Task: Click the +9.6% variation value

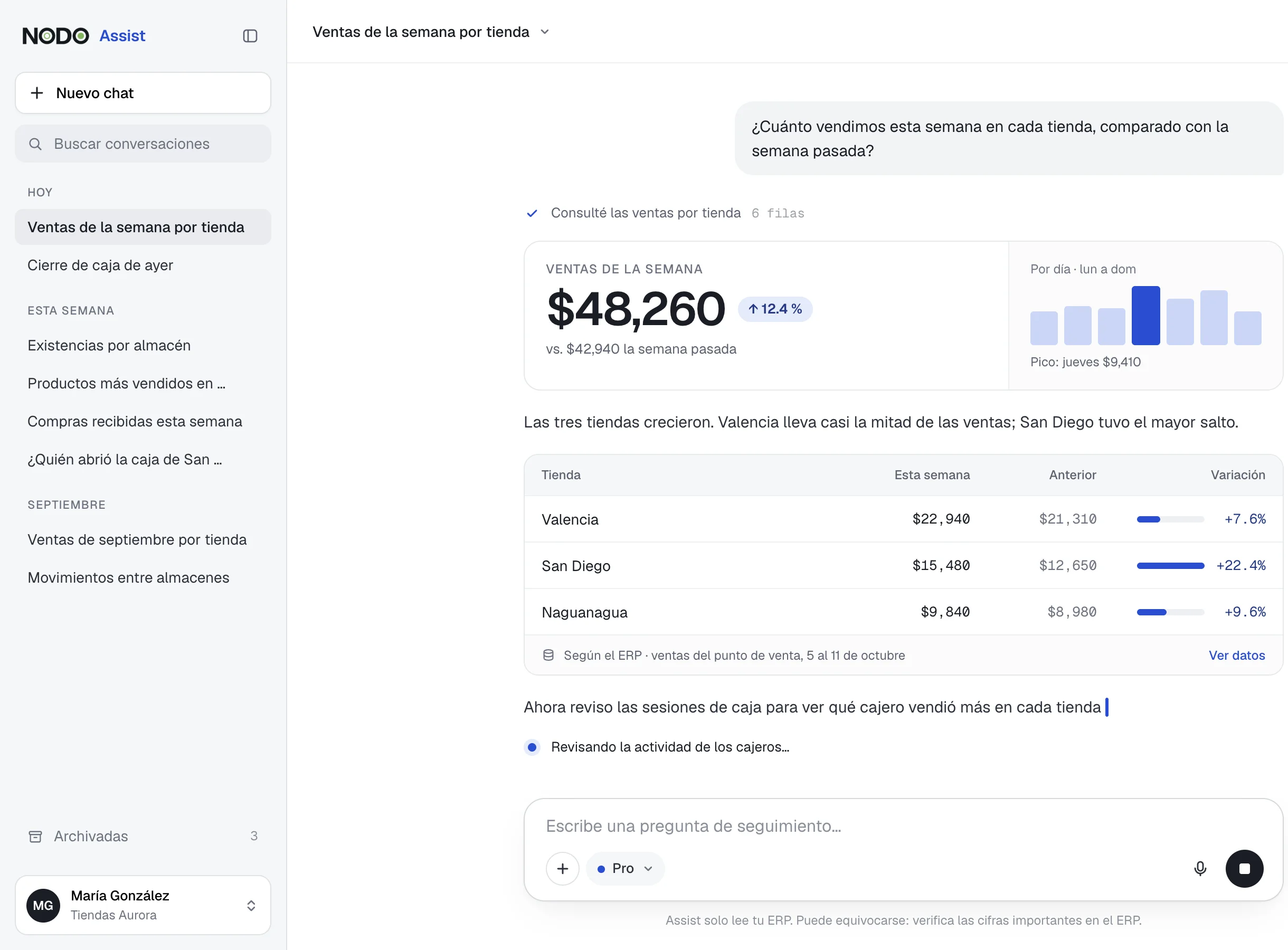Action: [x=1245, y=612]
